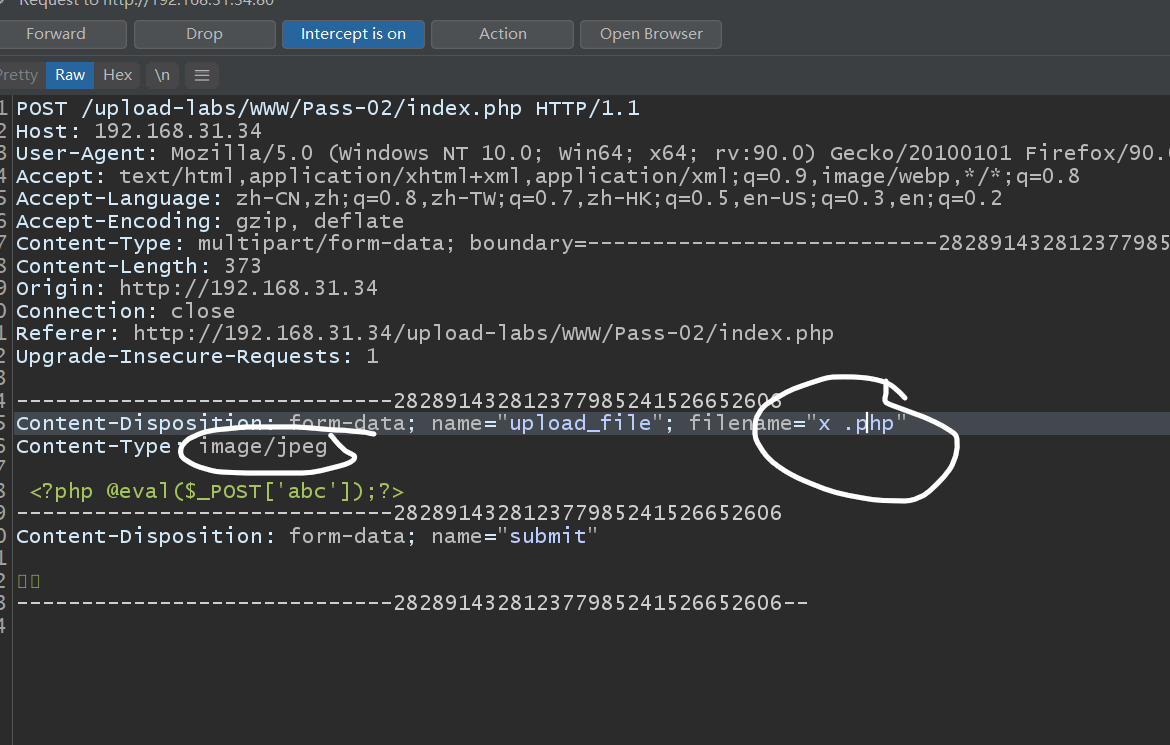
Task: Click the User-Agent header line
Action: [592, 154]
